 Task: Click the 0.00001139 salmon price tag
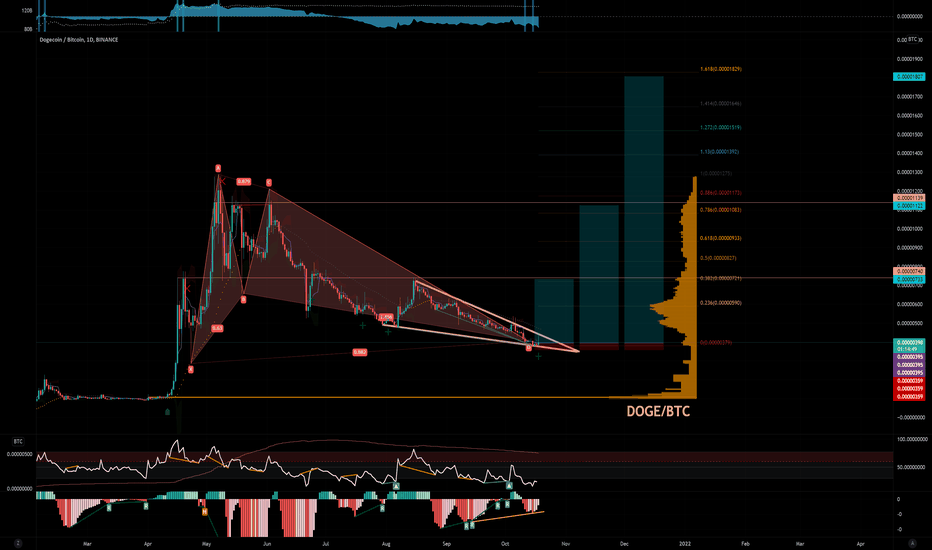(909, 198)
